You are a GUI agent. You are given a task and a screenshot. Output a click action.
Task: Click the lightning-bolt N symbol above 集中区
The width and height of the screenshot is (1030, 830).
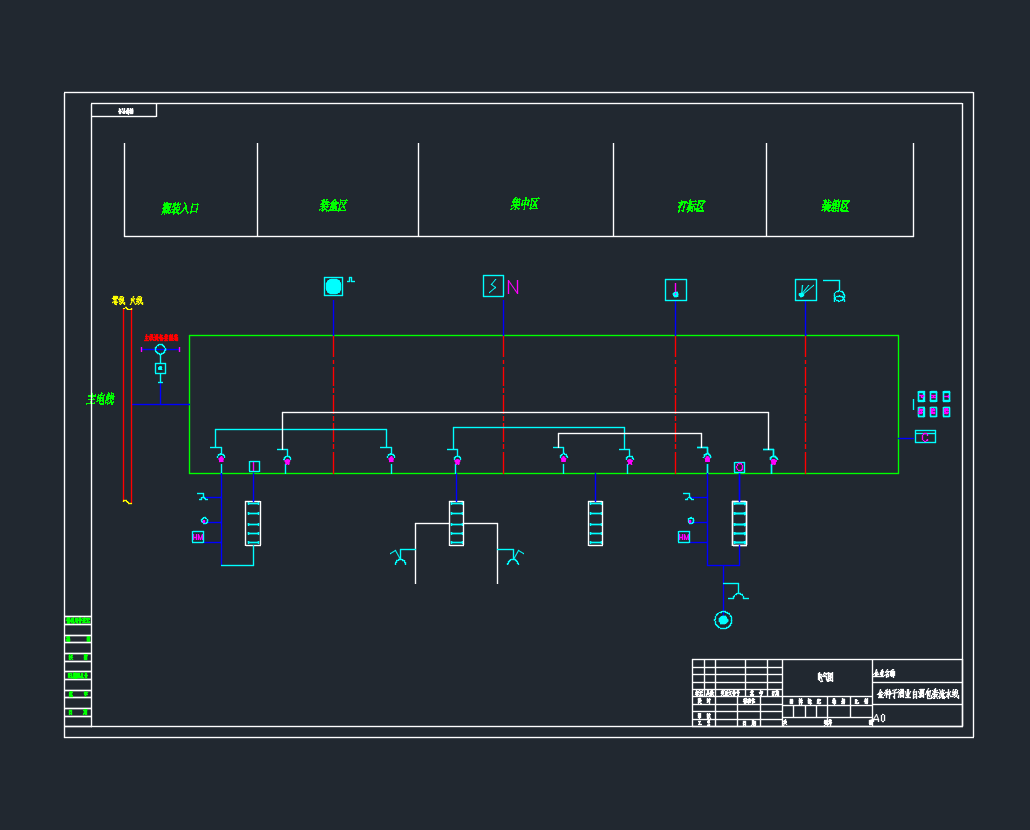495,286
